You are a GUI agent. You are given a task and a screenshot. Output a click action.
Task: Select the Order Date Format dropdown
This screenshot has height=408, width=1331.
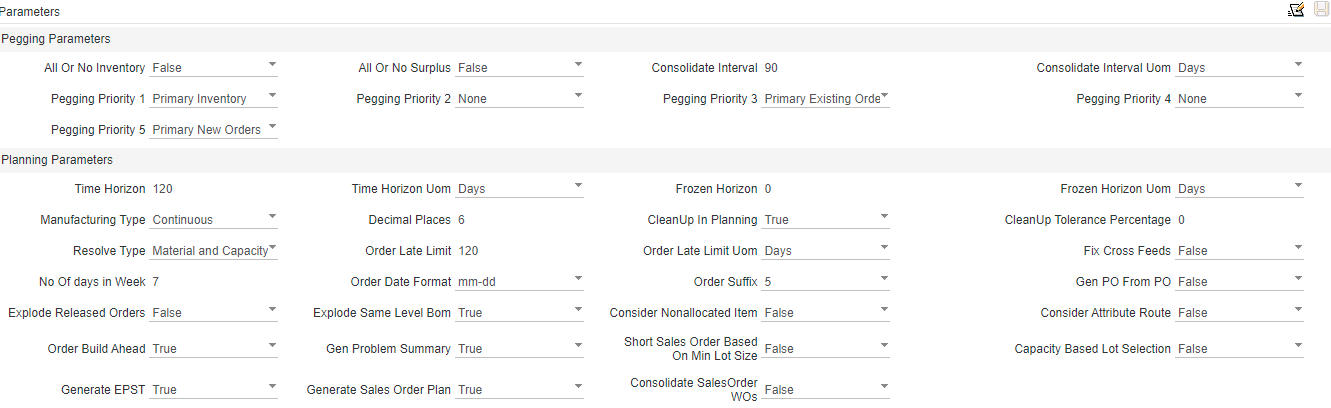point(520,282)
